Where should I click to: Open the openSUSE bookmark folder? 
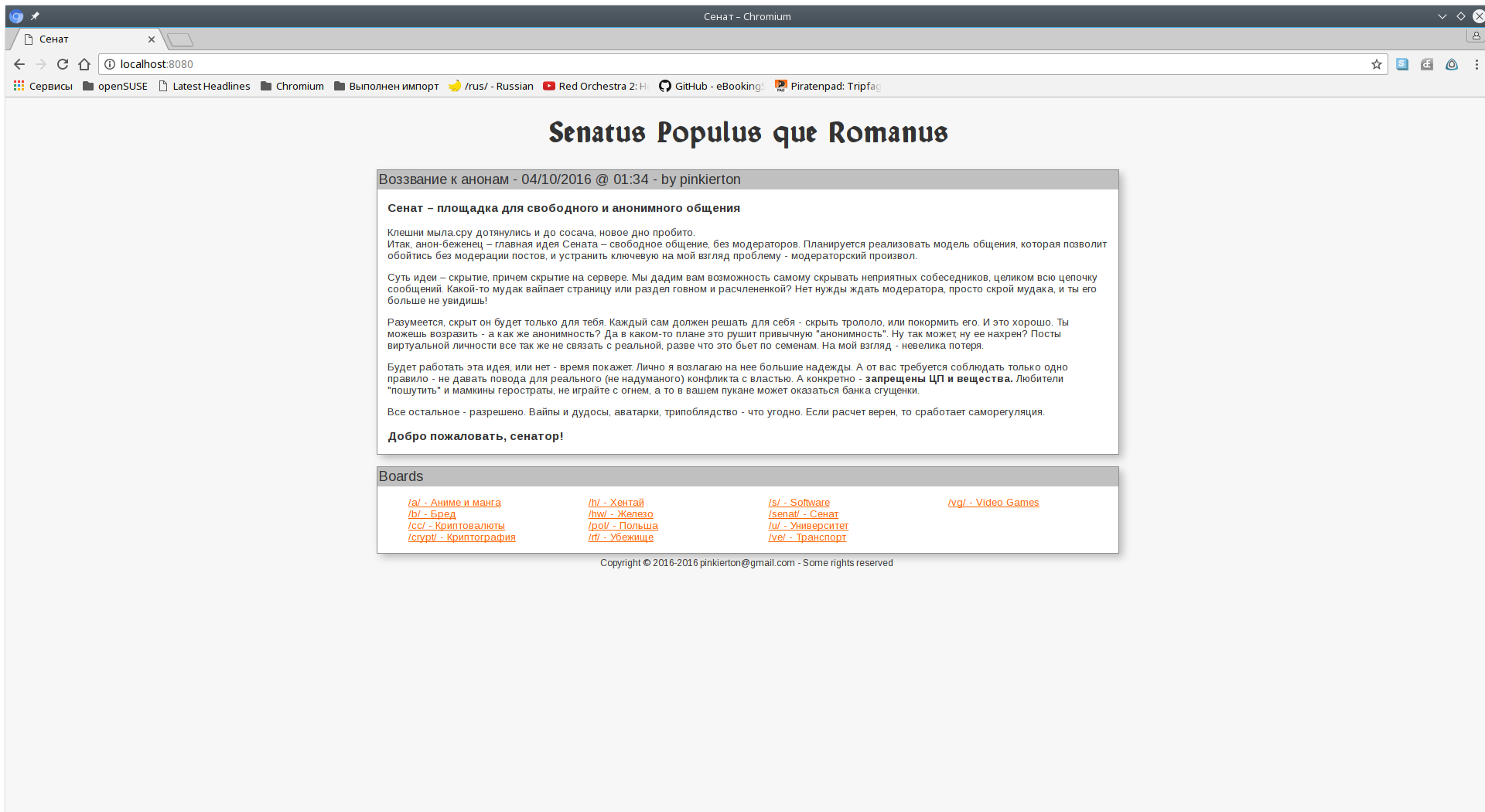(x=115, y=86)
